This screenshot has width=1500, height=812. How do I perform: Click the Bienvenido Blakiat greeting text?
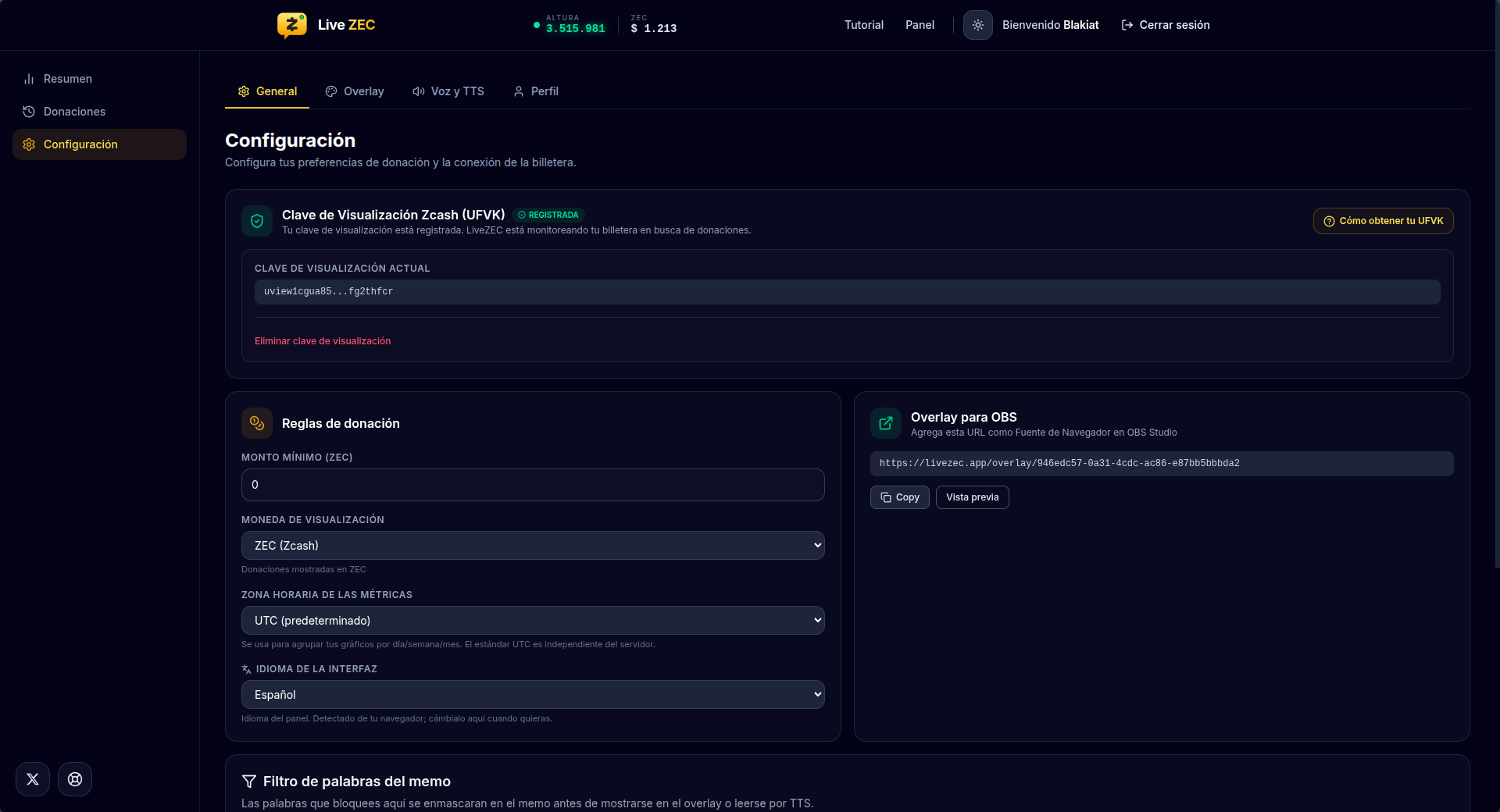1051,25
